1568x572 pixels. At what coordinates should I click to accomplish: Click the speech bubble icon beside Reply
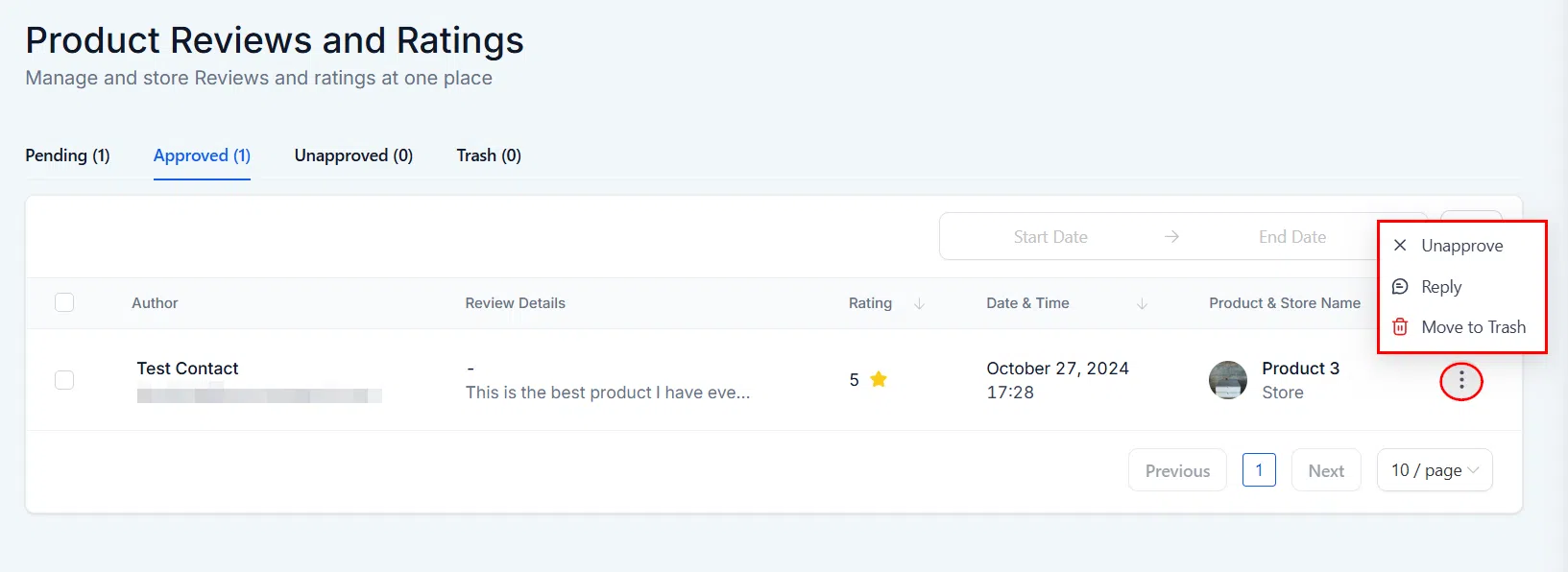pos(1400,286)
